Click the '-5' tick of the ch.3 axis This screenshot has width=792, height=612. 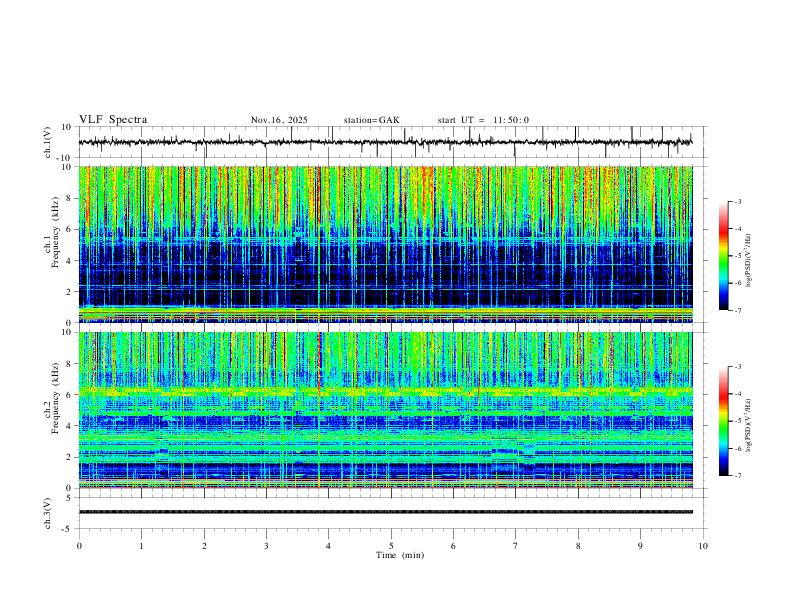[x=67, y=529]
